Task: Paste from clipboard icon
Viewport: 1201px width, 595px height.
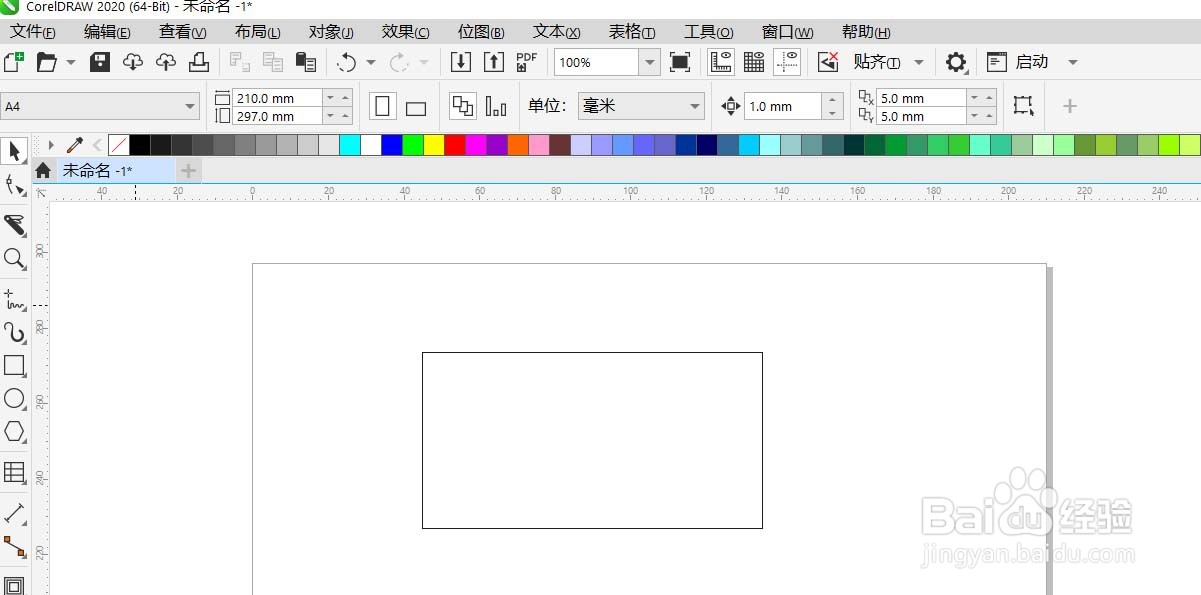Action: coord(306,62)
